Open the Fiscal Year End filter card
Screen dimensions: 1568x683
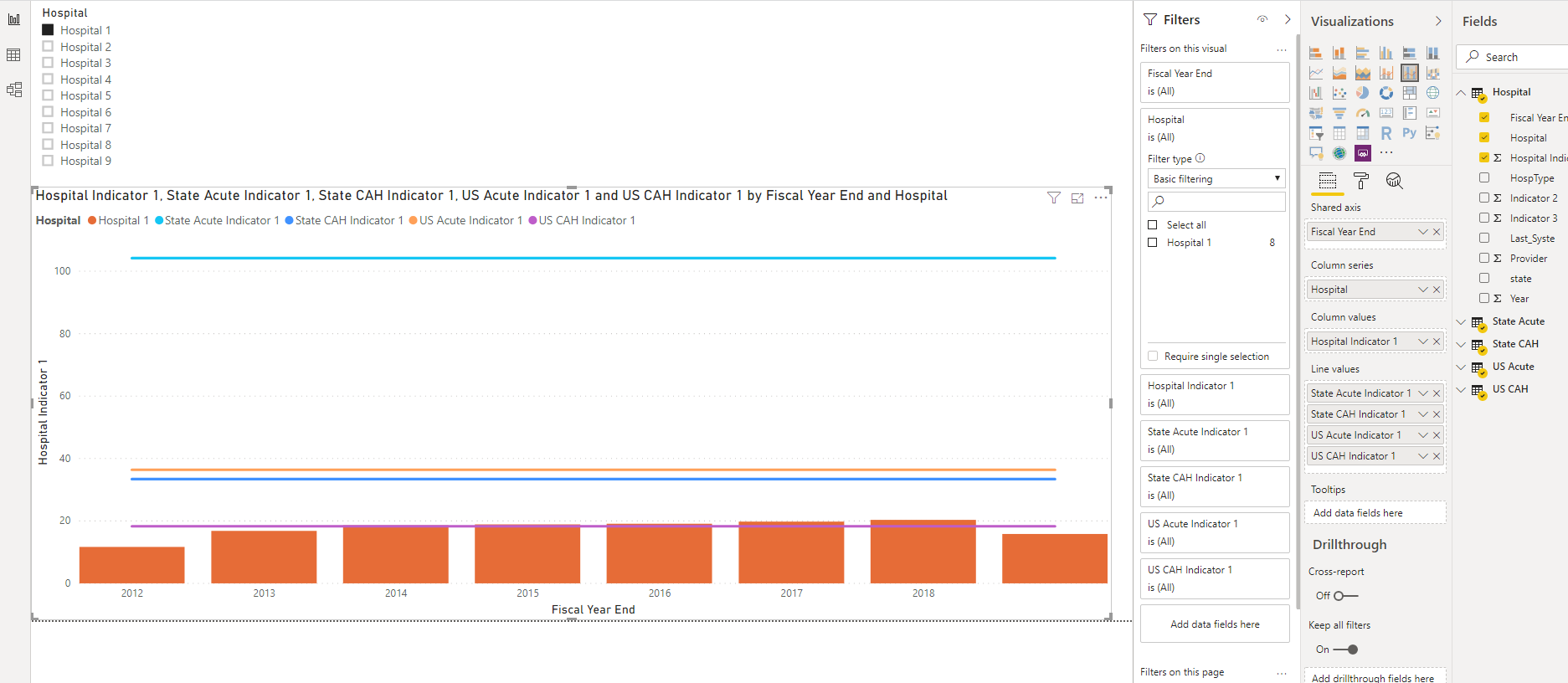point(1215,82)
